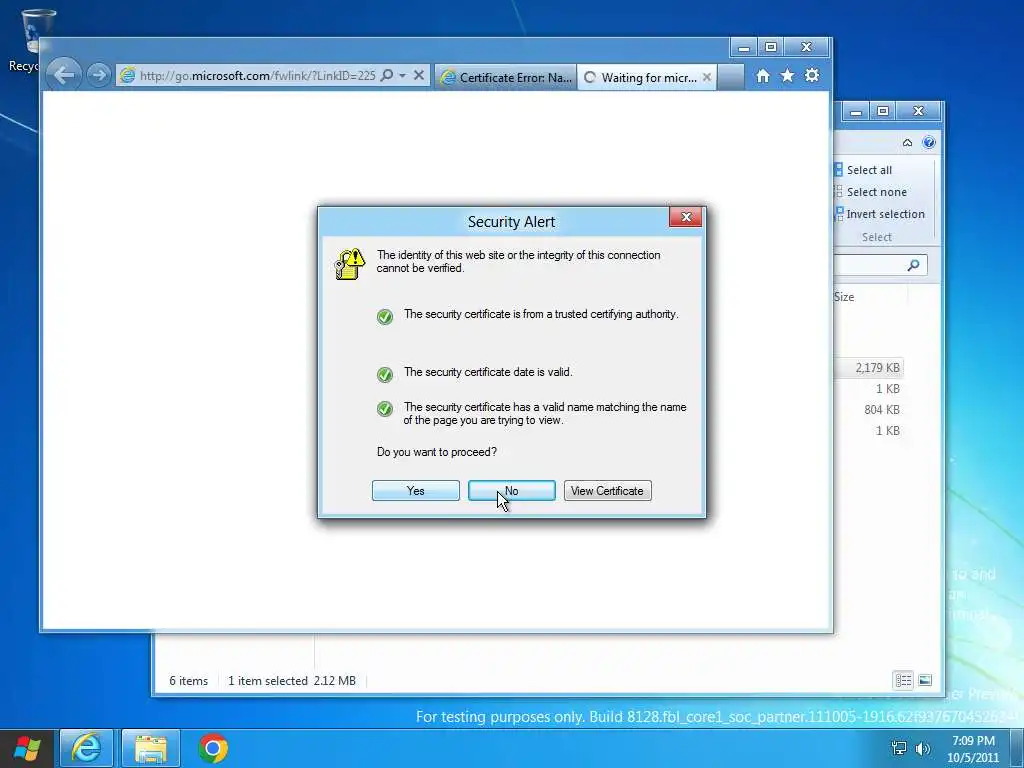Collapse the Explorer ribbon with the chevron
1024x768 pixels.
[907, 142]
